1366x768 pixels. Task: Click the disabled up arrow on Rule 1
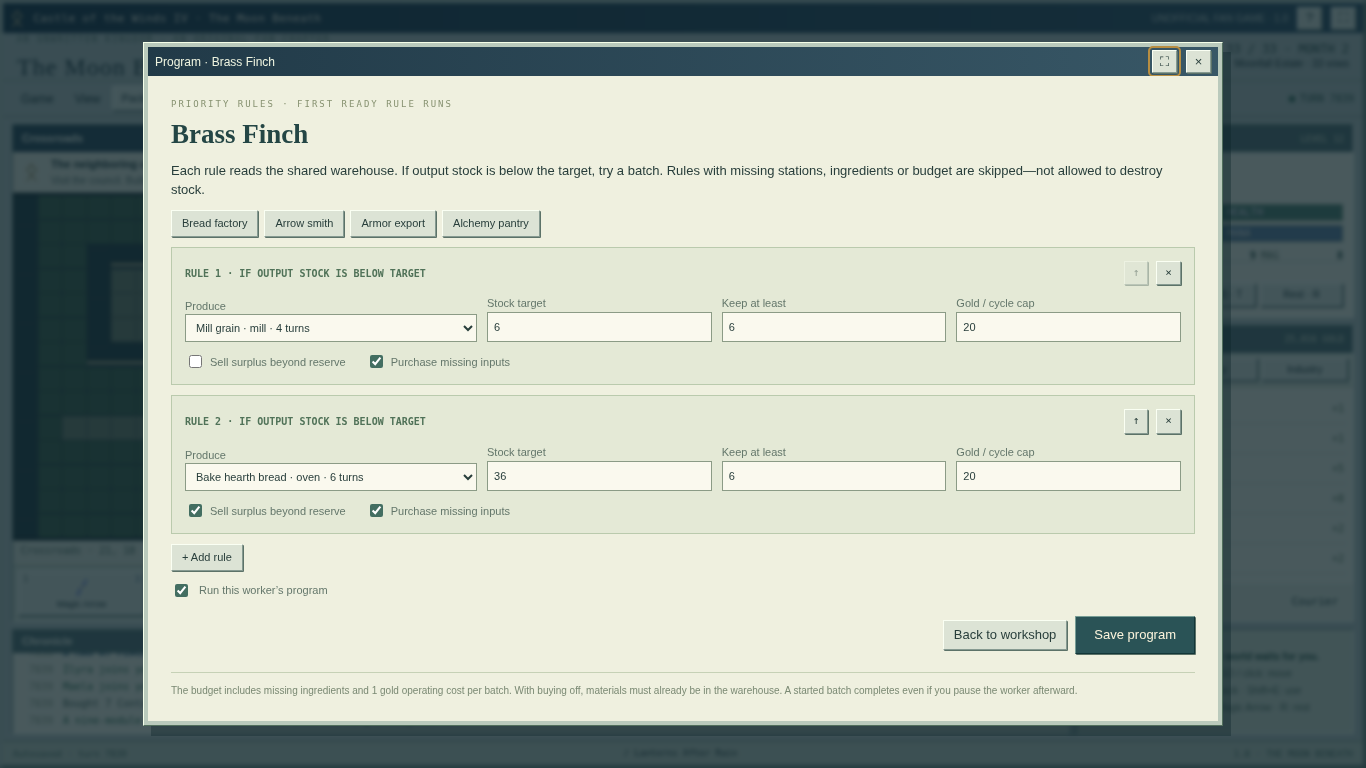(1136, 273)
